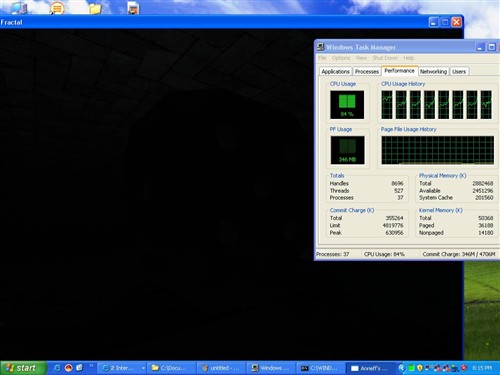Open the File menu in Task Manager
Screen dimensions: 500x375
tap(322, 58)
